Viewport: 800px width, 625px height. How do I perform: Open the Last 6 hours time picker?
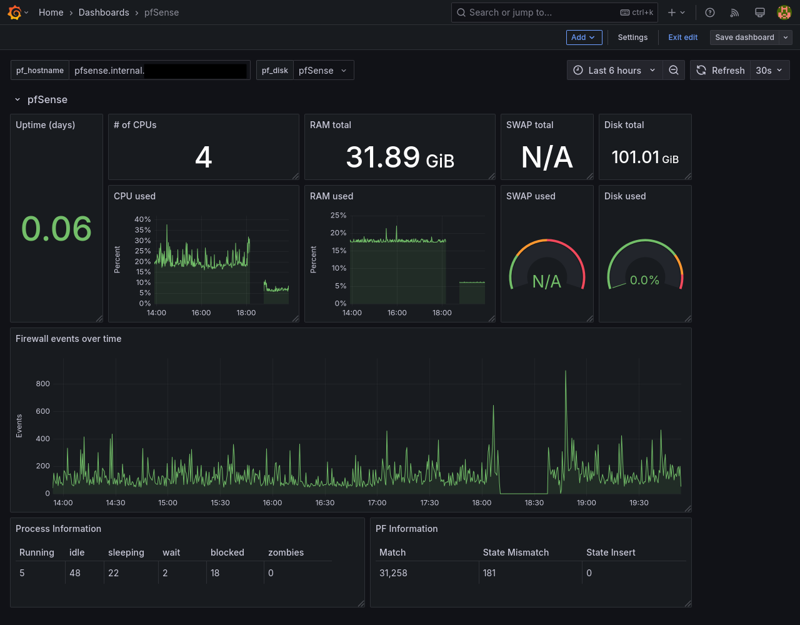point(614,70)
